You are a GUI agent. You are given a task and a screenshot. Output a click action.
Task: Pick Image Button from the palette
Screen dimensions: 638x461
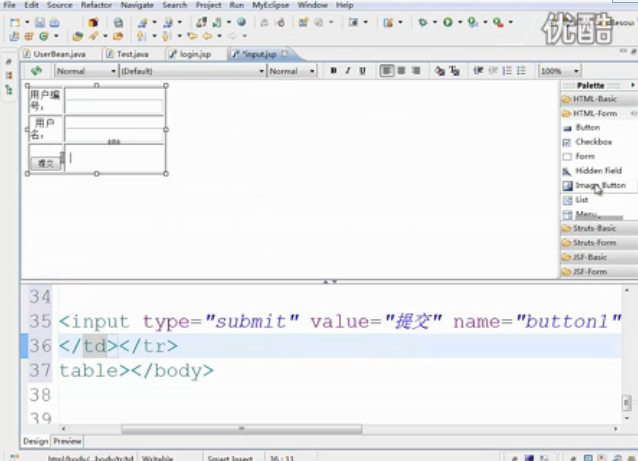click(599, 185)
